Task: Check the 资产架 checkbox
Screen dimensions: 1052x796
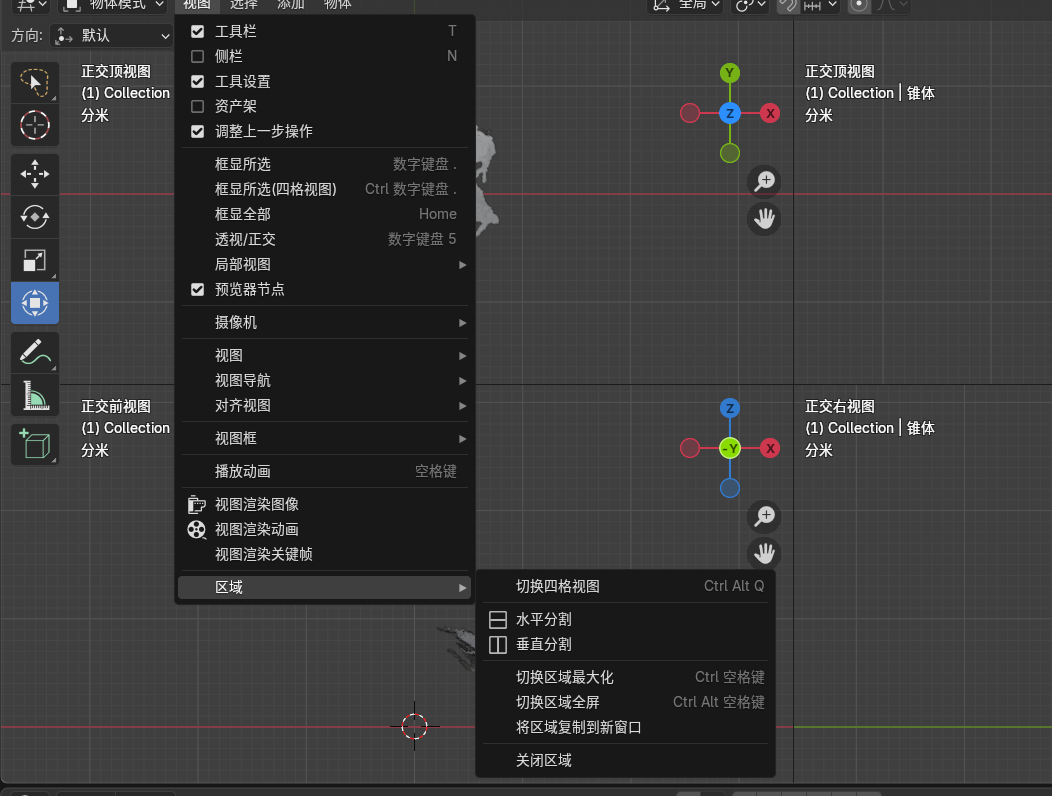Action: (x=197, y=106)
